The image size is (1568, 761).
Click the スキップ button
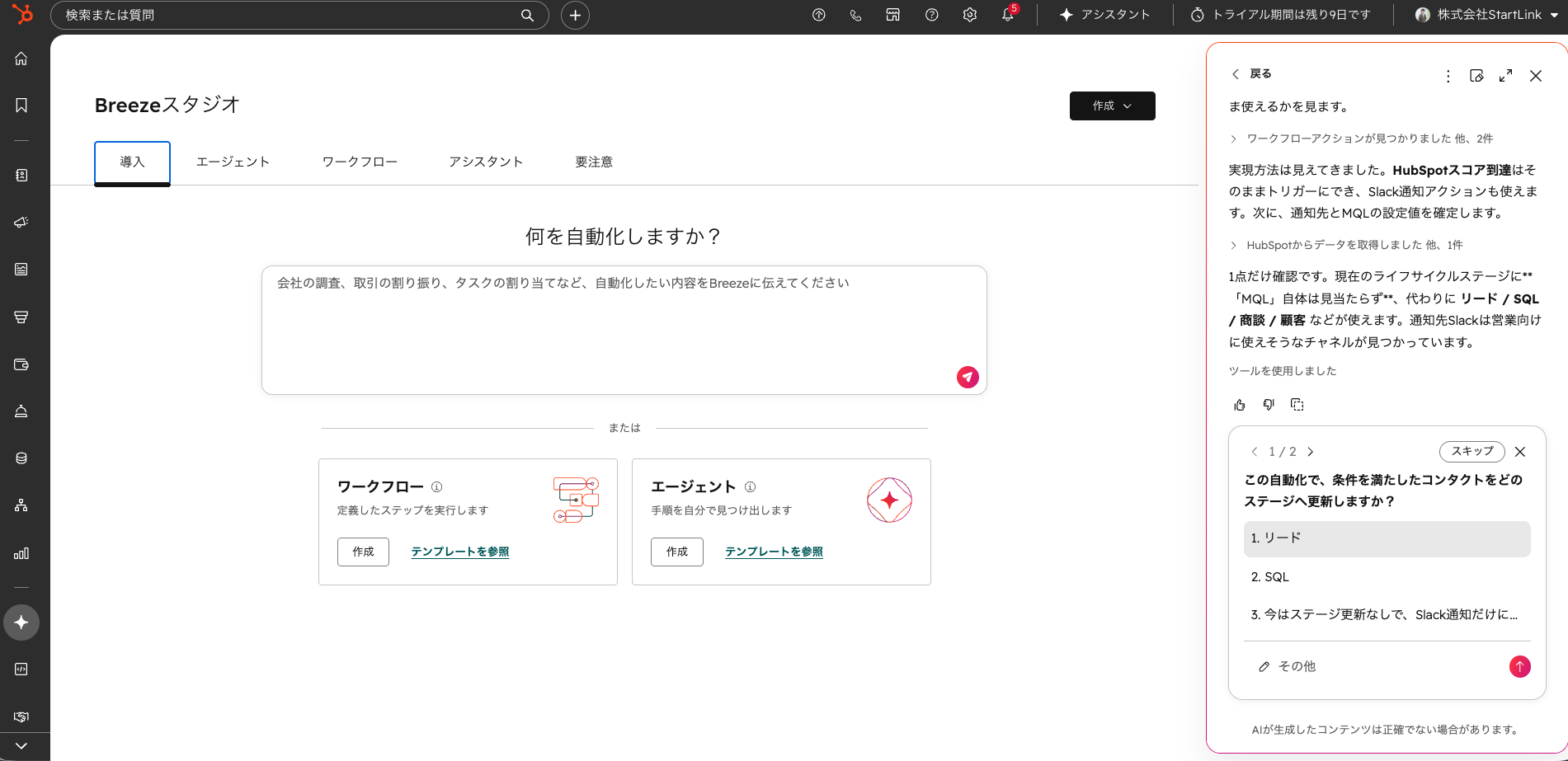pyautogui.click(x=1472, y=452)
